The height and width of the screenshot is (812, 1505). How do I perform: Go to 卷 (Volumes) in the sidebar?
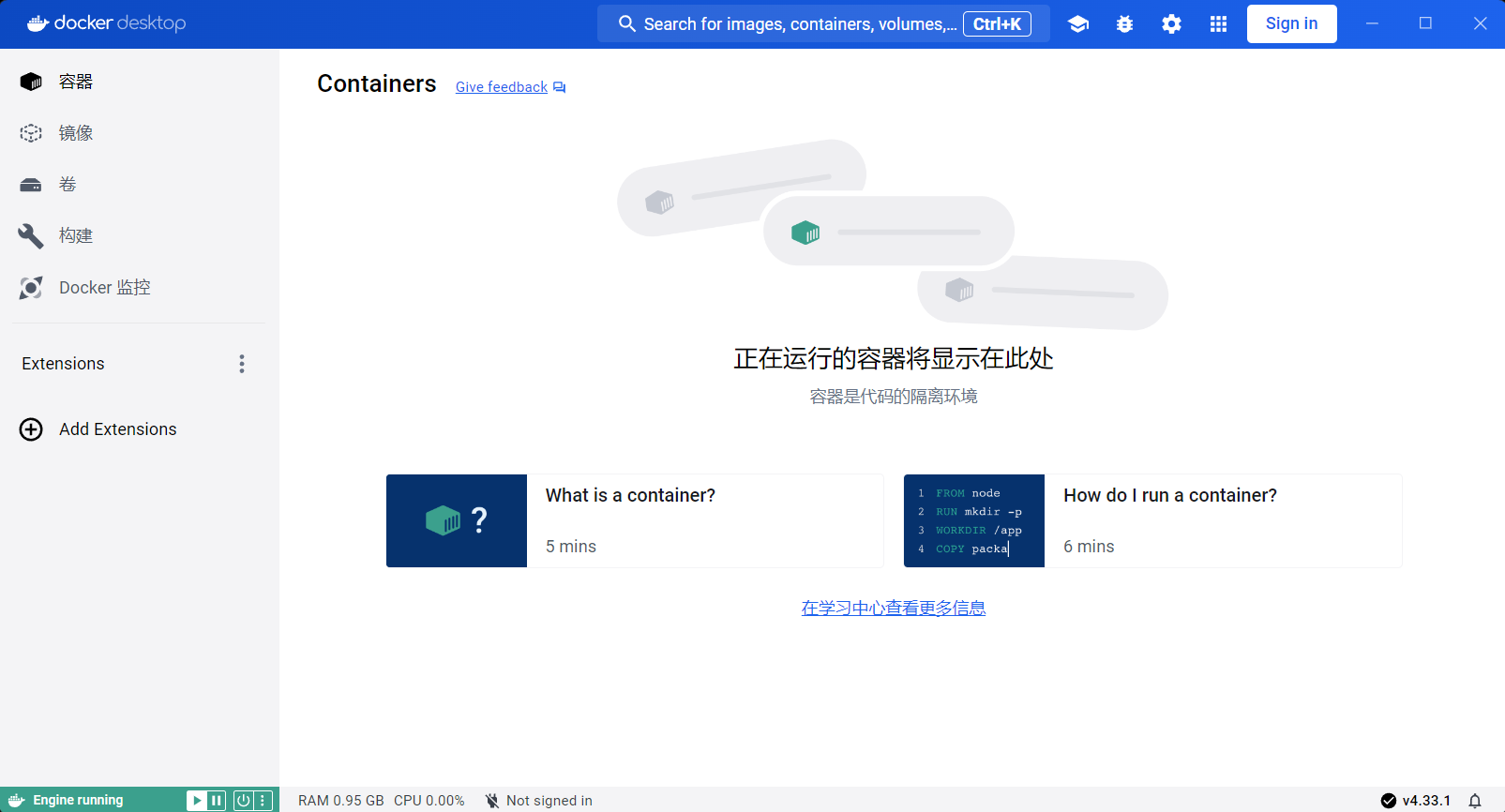click(x=68, y=185)
